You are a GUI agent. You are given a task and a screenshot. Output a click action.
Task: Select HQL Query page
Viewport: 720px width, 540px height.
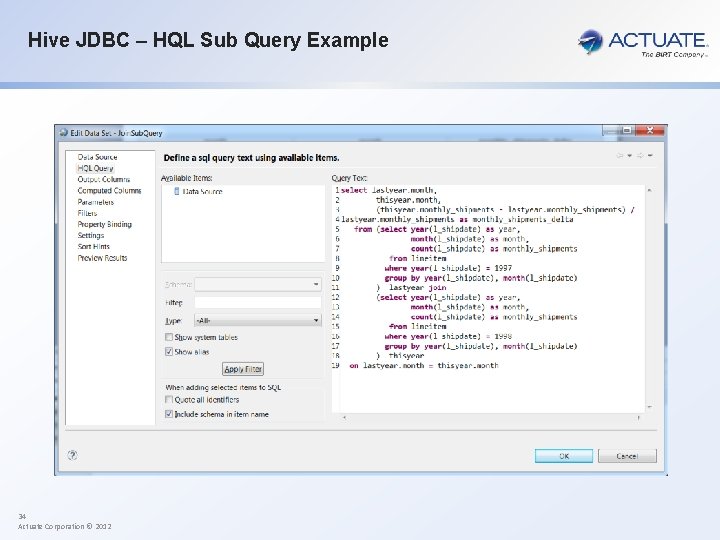pyautogui.click(x=96, y=168)
